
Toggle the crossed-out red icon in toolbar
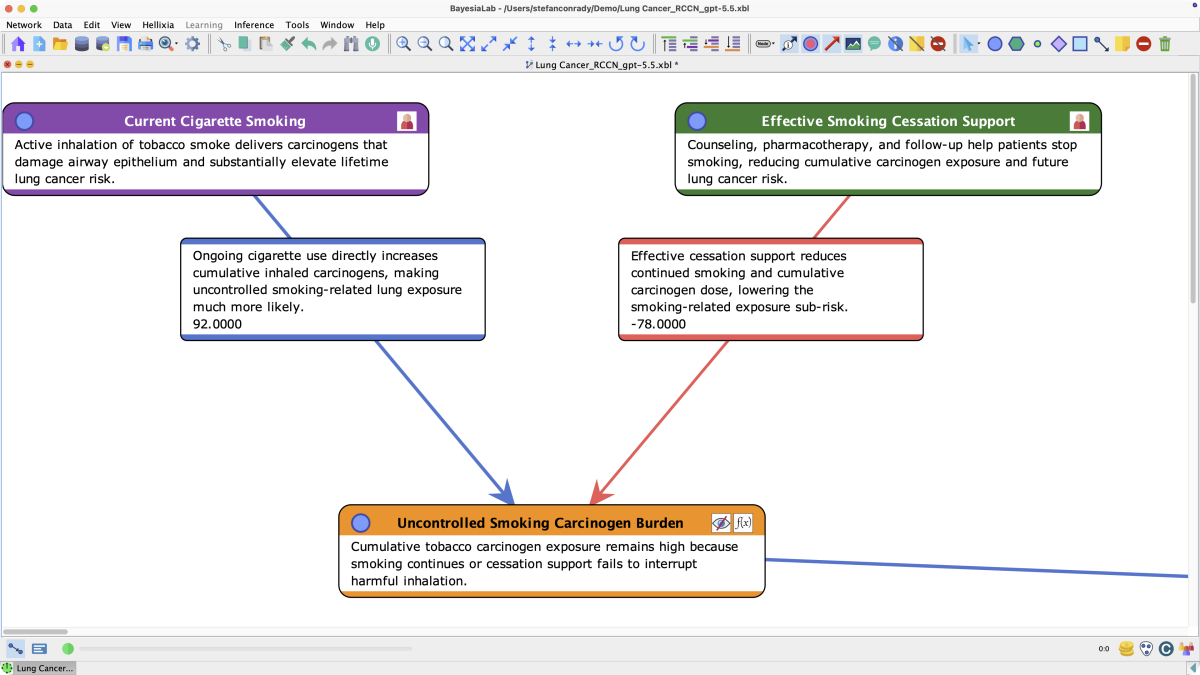tap(938, 44)
